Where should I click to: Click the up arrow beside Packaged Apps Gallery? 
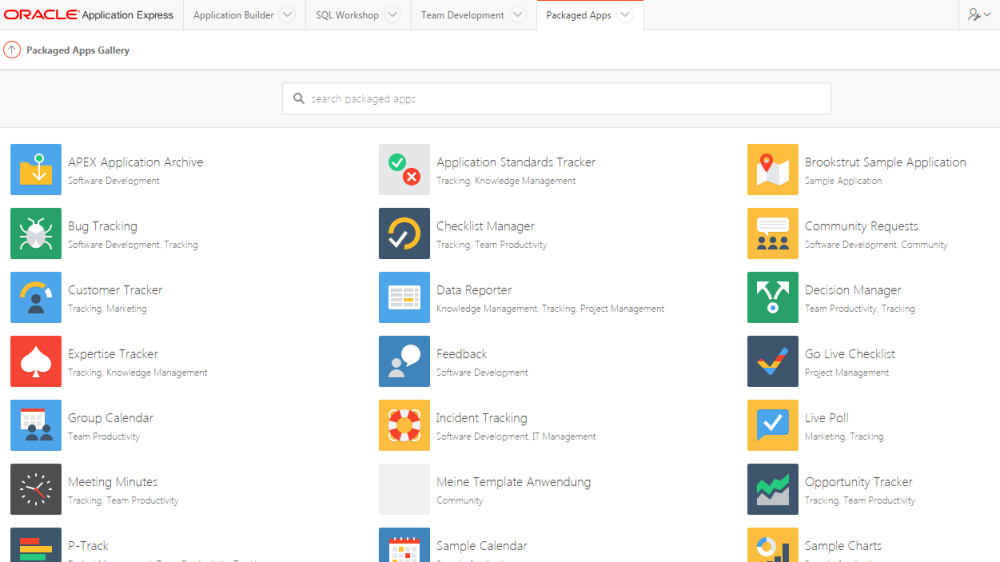point(11,50)
